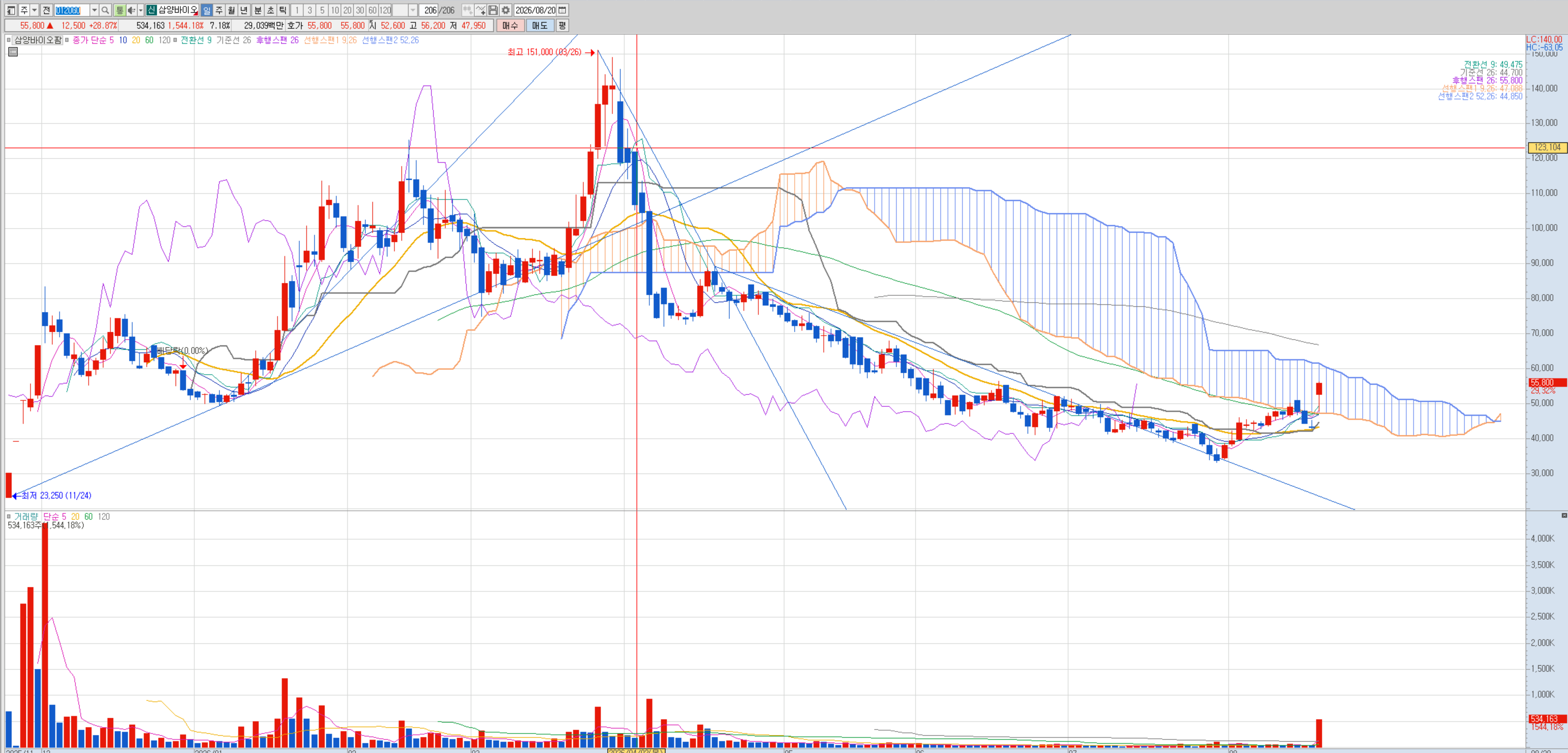Select the 초 second period
The width and height of the screenshot is (1568, 753).
(270, 11)
